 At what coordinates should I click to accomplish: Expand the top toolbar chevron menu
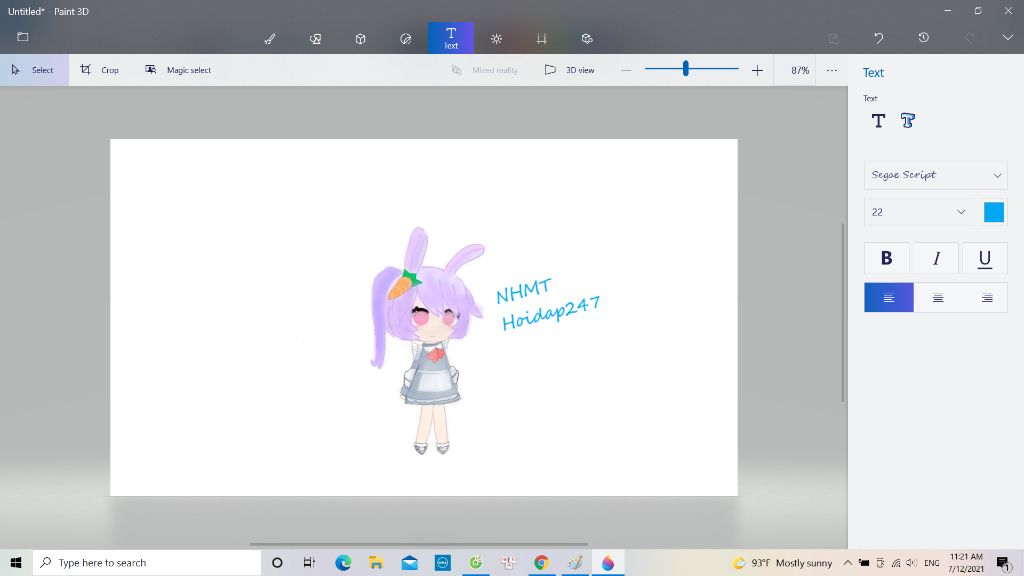coord(1007,38)
